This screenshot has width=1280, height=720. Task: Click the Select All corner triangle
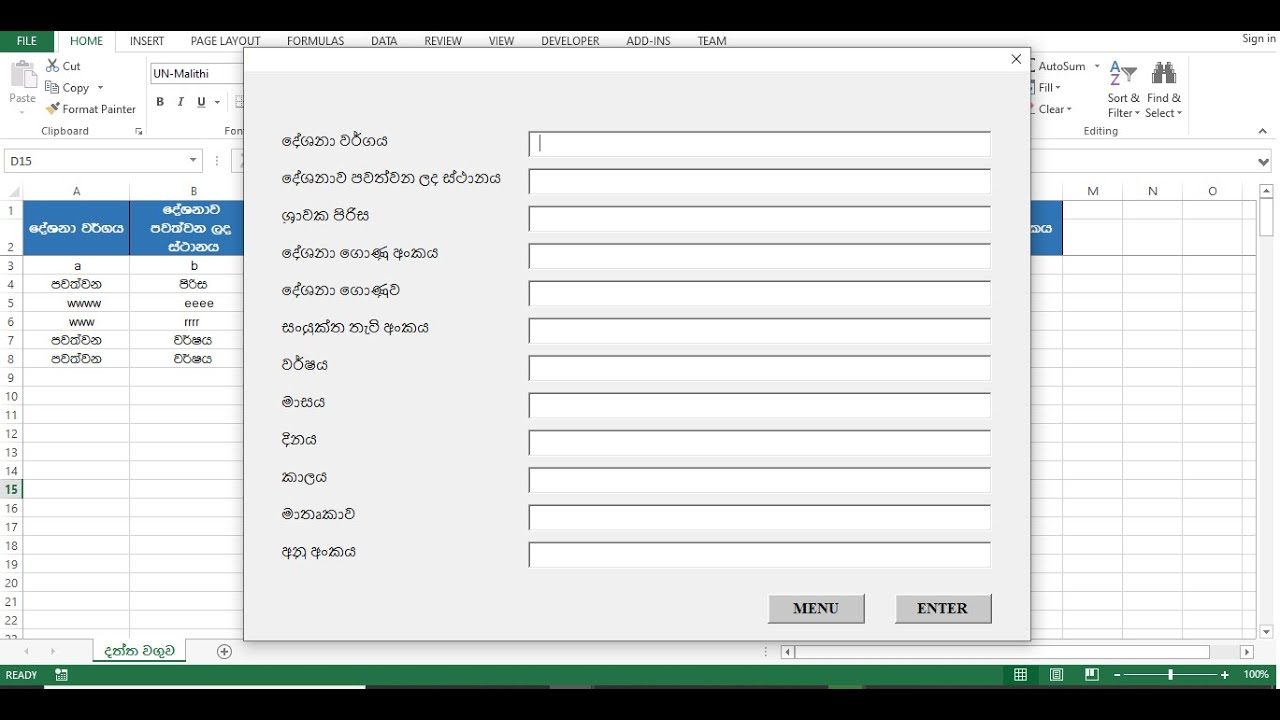point(14,192)
